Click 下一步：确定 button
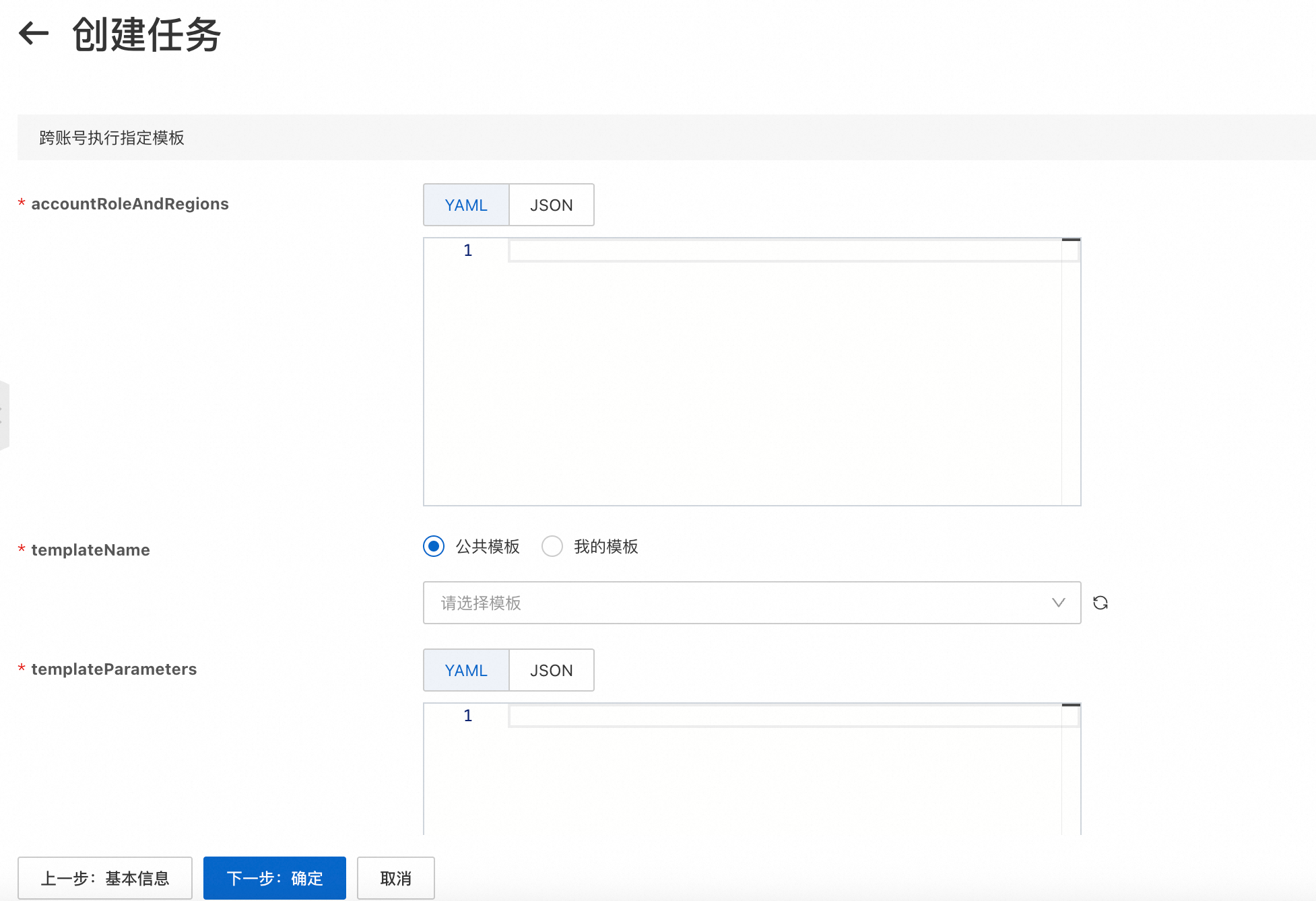Screen dimensions: 1316x901 [275, 878]
